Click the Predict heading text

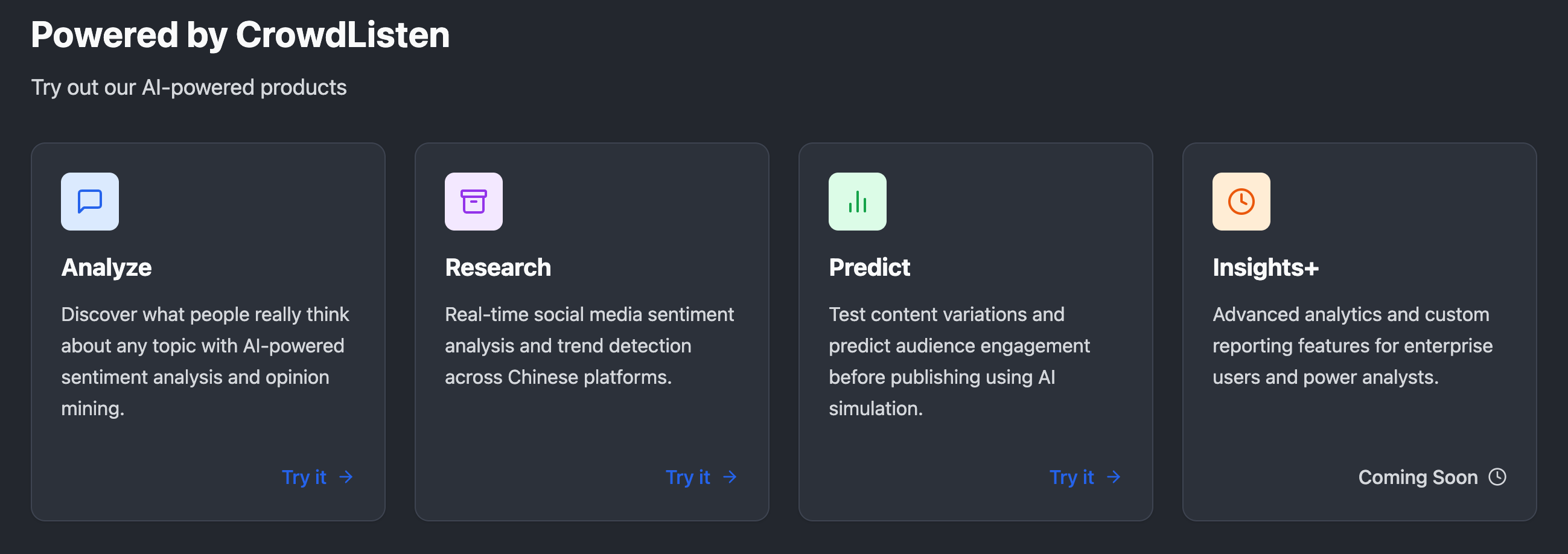869,267
